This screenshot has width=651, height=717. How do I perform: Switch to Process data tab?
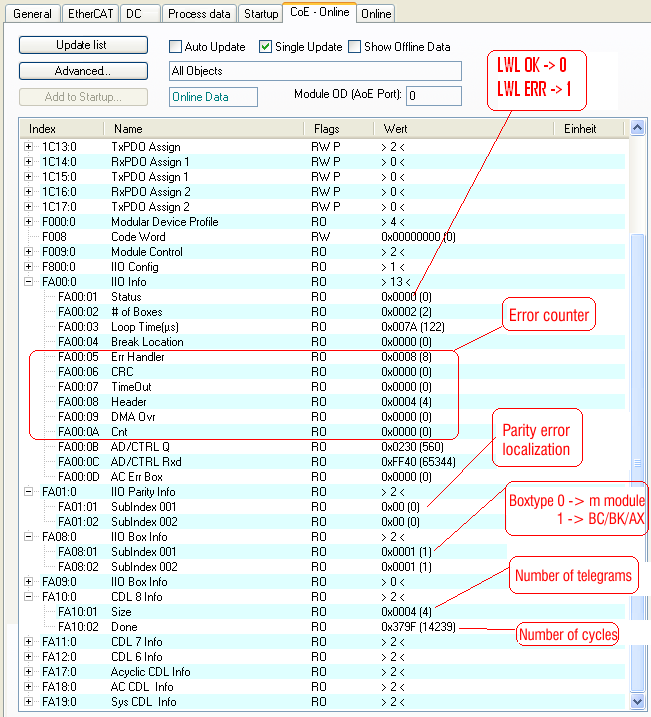pyautogui.click(x=199, y=14)
